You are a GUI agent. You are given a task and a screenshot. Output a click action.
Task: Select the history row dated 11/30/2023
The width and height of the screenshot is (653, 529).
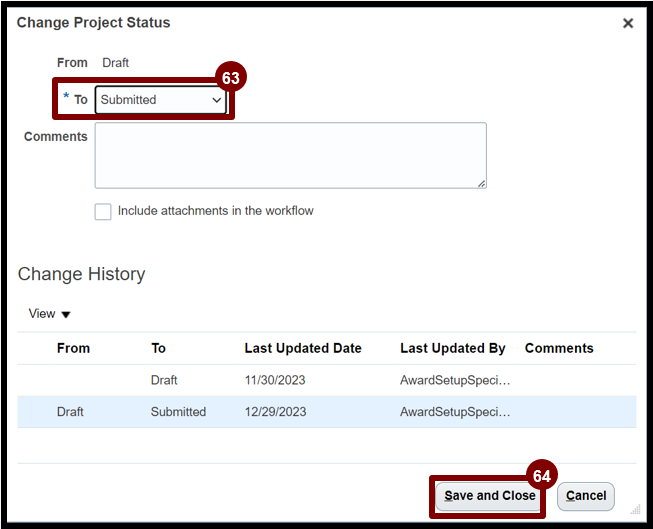[275, 380]
